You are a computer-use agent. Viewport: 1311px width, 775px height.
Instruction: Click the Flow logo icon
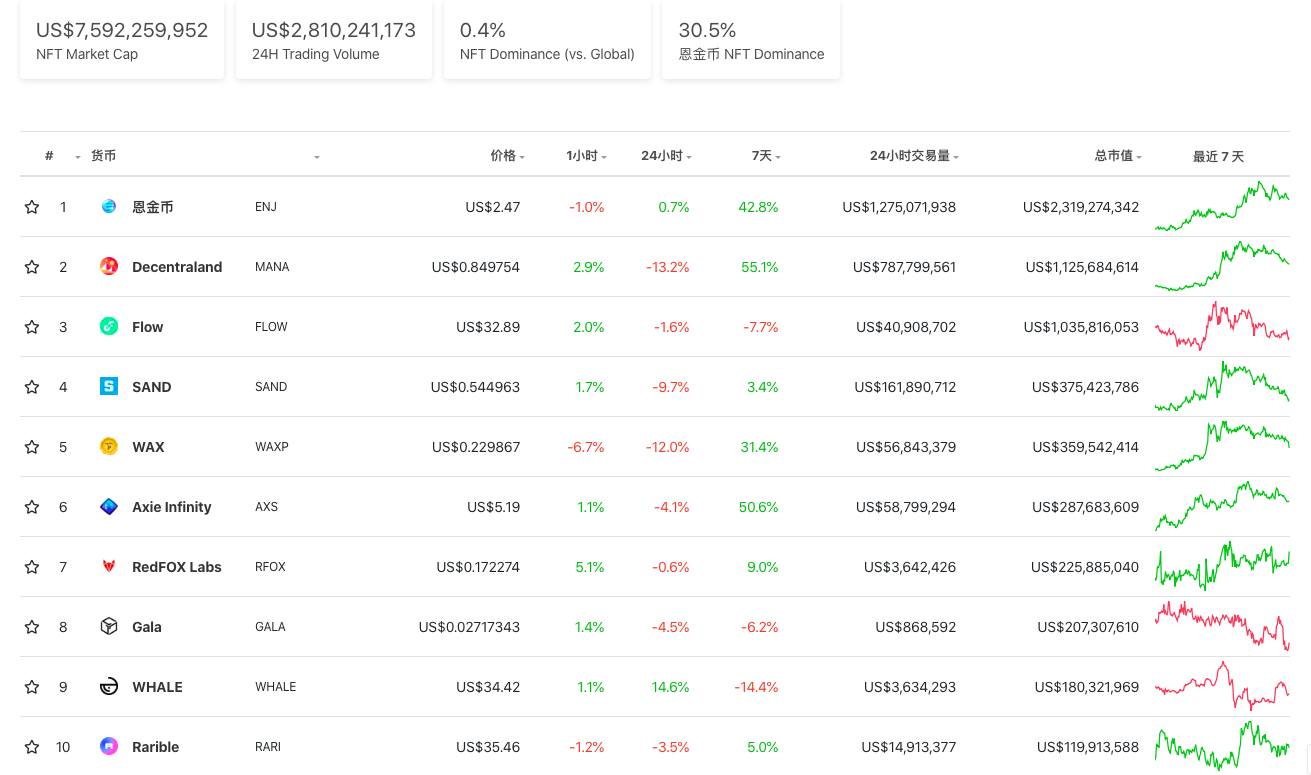pyautogui.click(x=109, y=327)
